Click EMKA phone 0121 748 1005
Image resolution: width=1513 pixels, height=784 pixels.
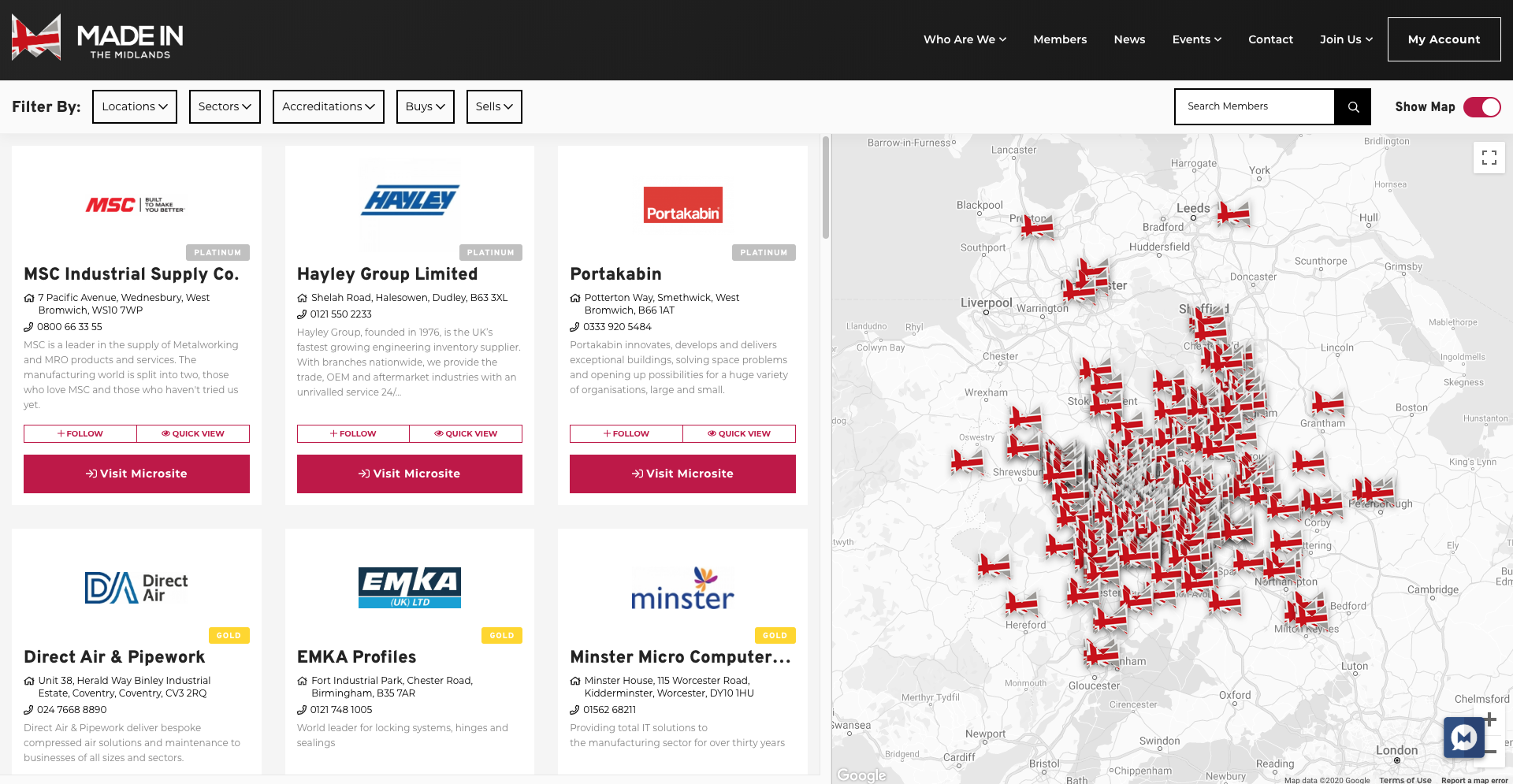[x=340, y=710]
